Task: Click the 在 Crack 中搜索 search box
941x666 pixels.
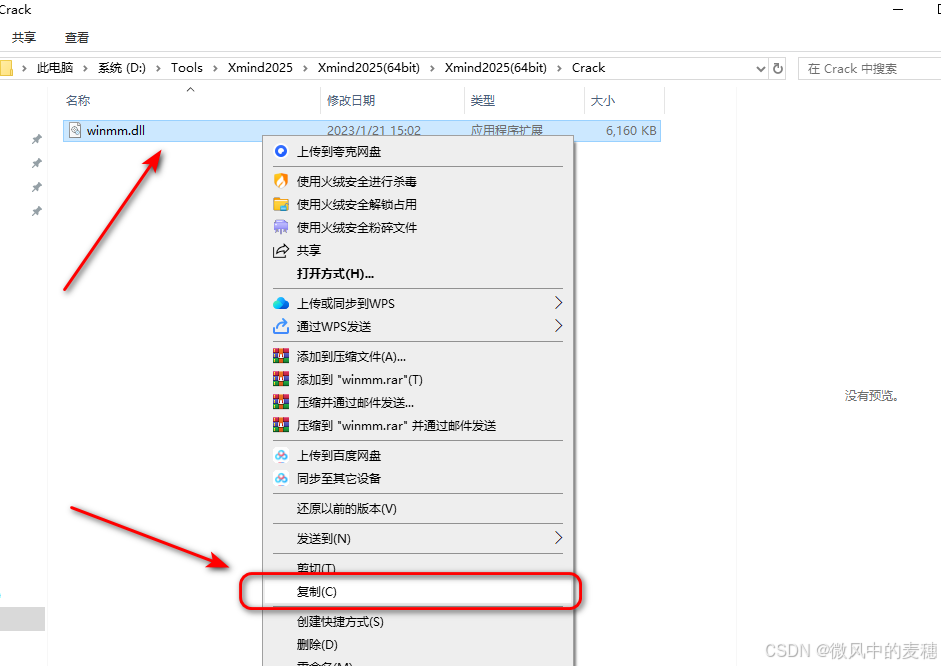Action: 870,68
